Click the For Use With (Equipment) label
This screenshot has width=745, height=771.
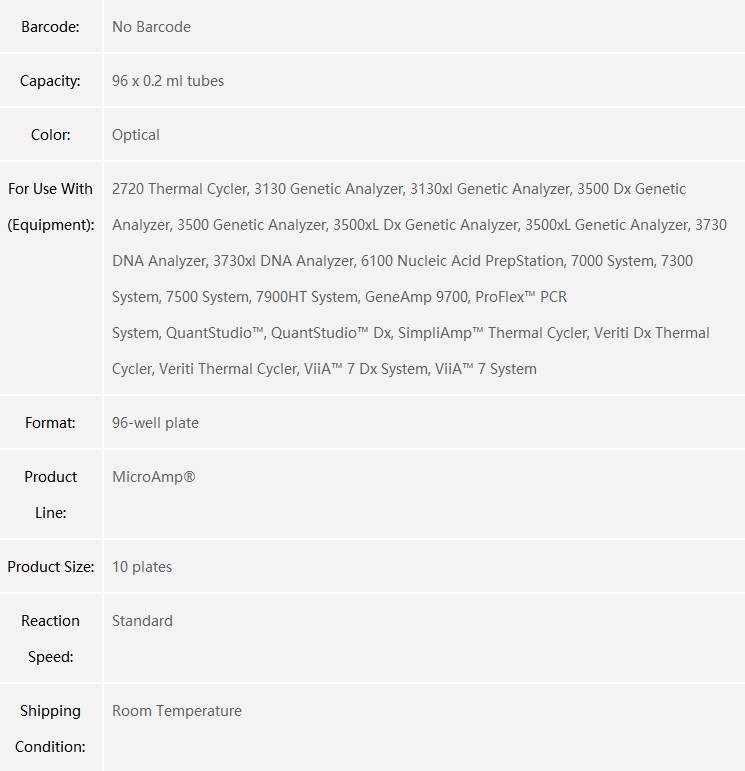(x=51, y=207)
